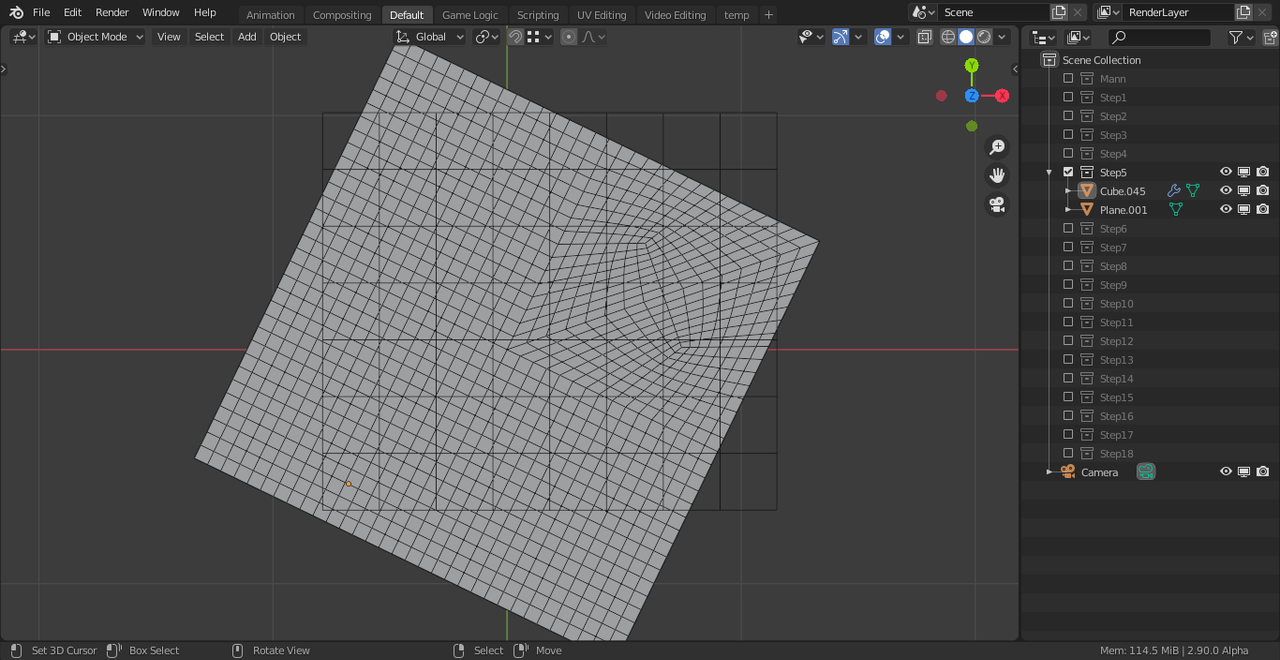Switch to material preview shading

tap(984, 37)
